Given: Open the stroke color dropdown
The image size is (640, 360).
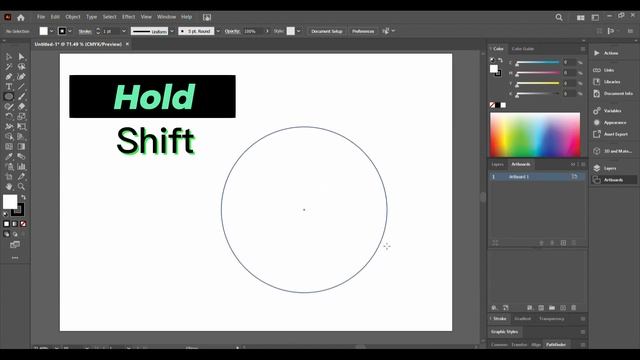Looking at the screenshot, I should (70, 31).
